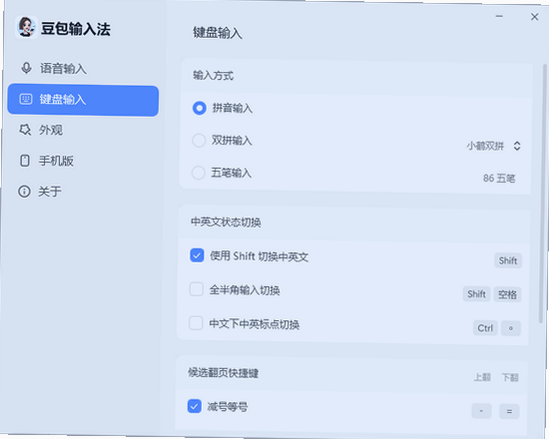The height and width of the screenshot is (439, 549).
Task: Click the microphone icon for voice input
Action: tap(26, 68)
